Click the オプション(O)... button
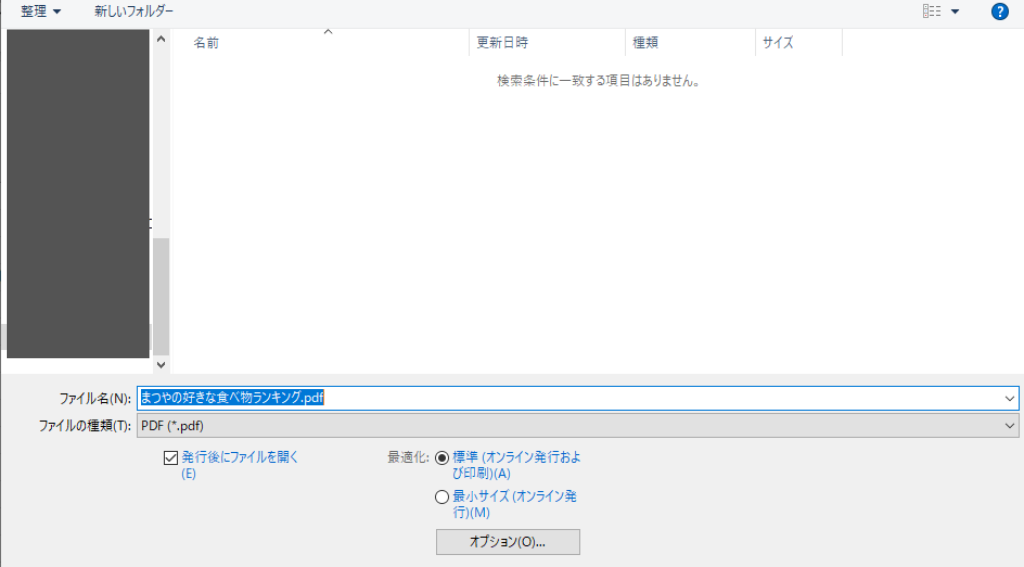This screenshot has height=567, width=1024. tap(508, 541)
